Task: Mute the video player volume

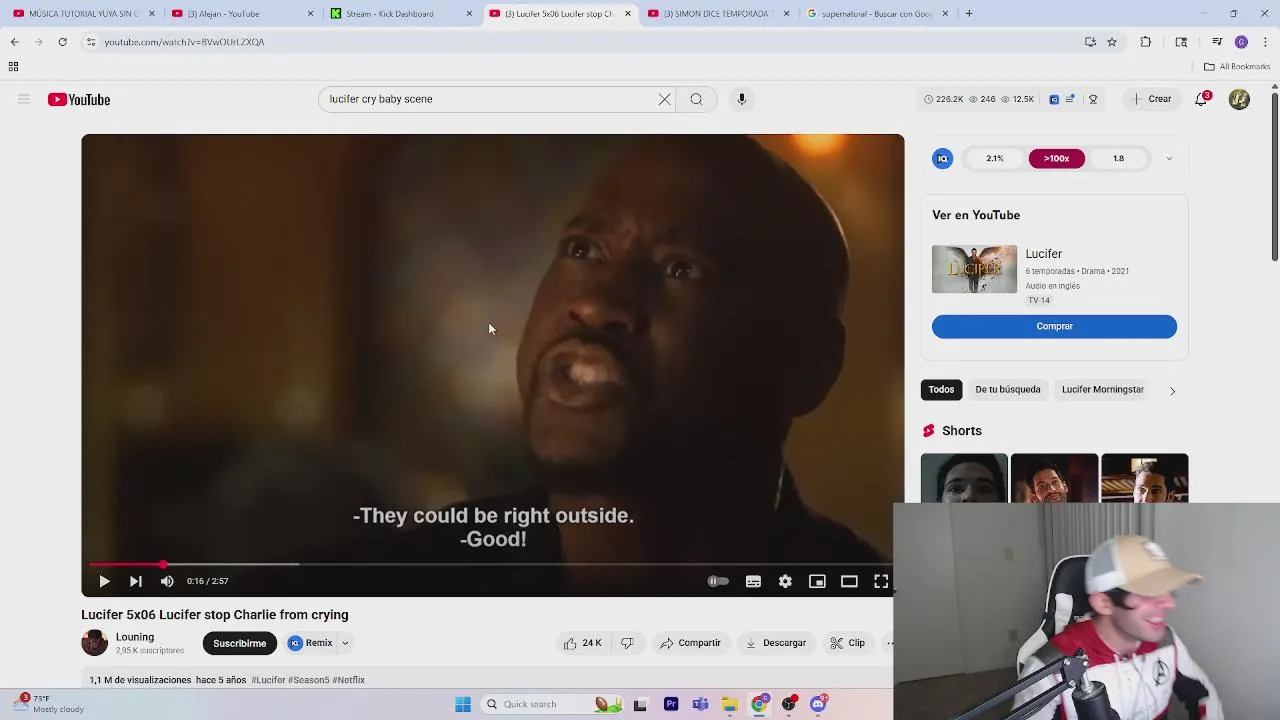Action: [x=167, y=581]
